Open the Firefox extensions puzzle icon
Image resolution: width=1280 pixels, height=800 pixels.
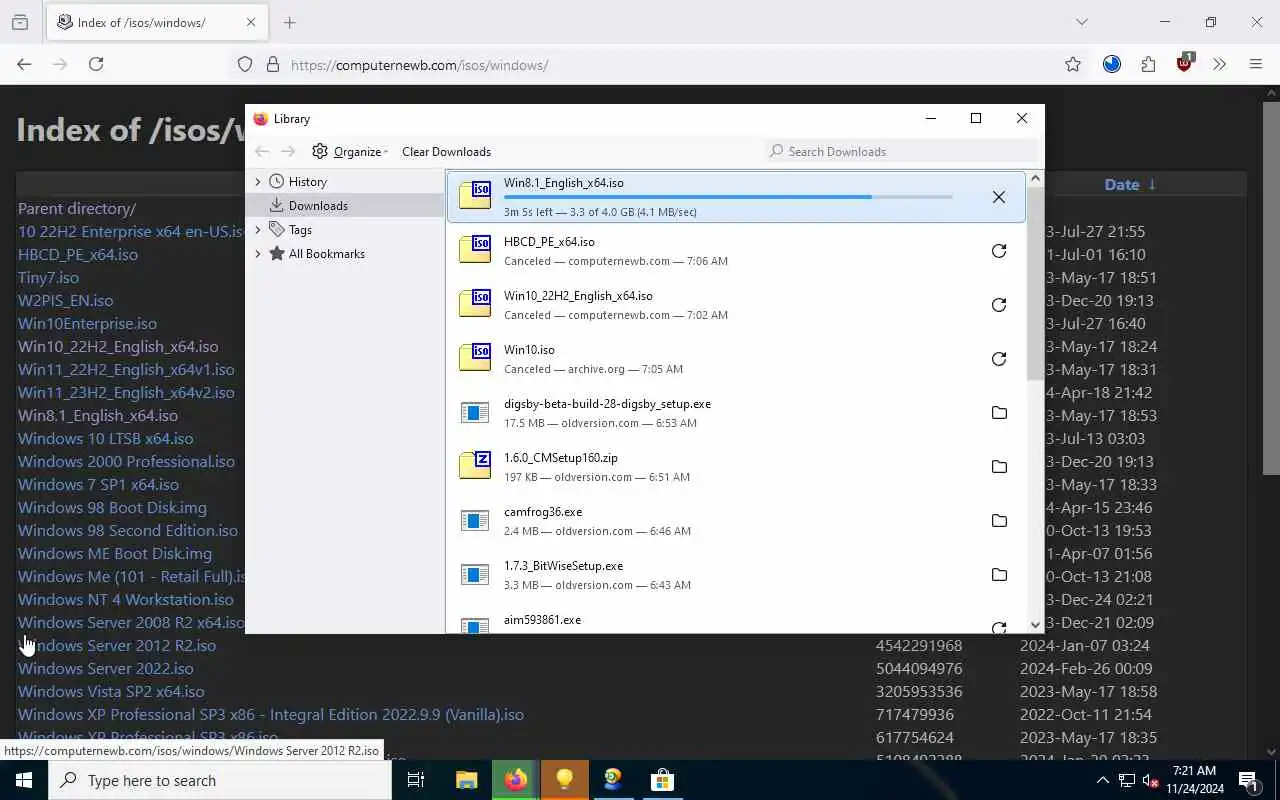click(1148, 65)
